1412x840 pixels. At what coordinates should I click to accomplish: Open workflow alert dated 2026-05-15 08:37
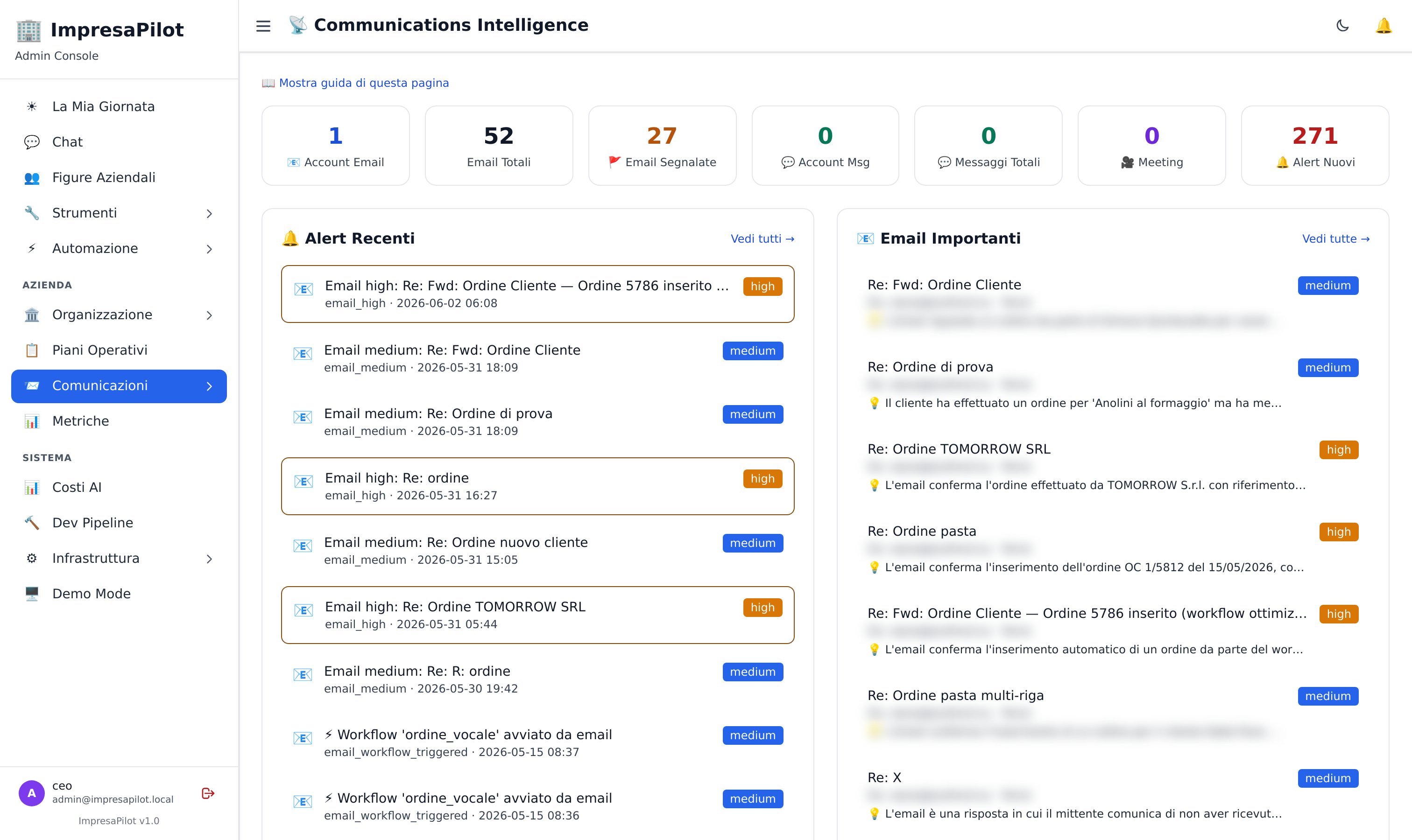[537, 742]
